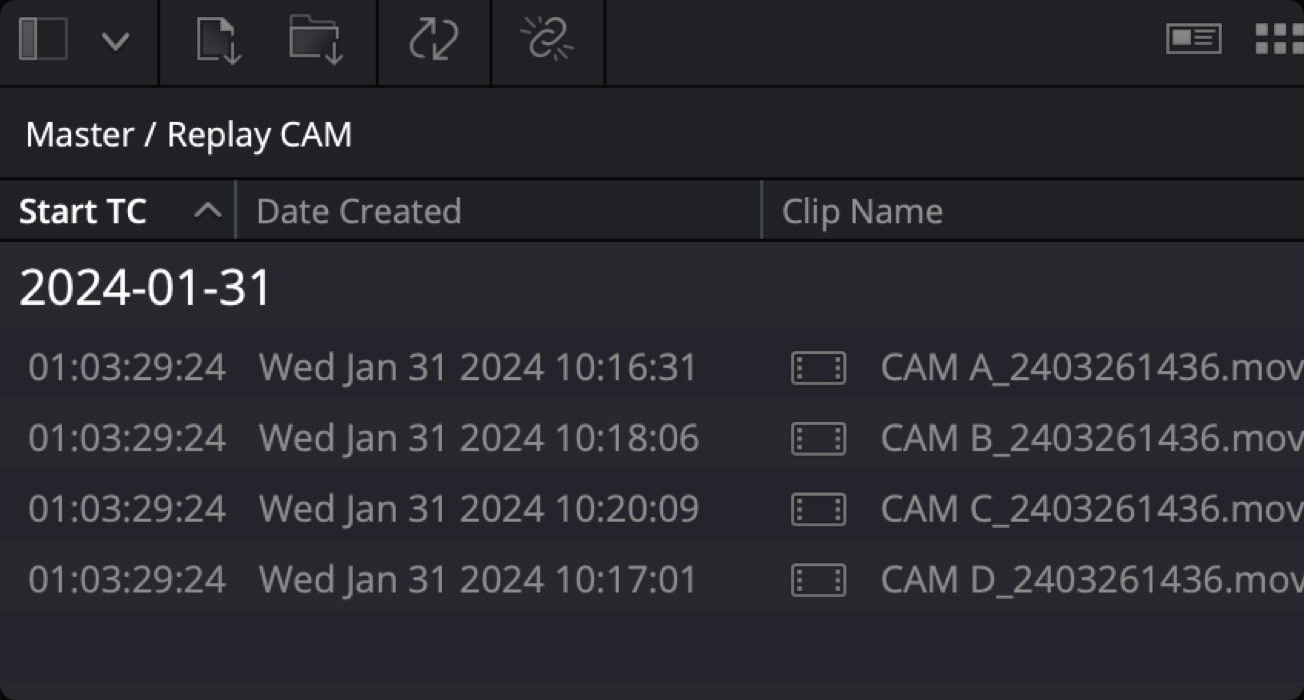Open the media pool options chevron dropdown
The height and width of the screenshot is (700, 1304).
pyautogui.click(x=116, y=42)
